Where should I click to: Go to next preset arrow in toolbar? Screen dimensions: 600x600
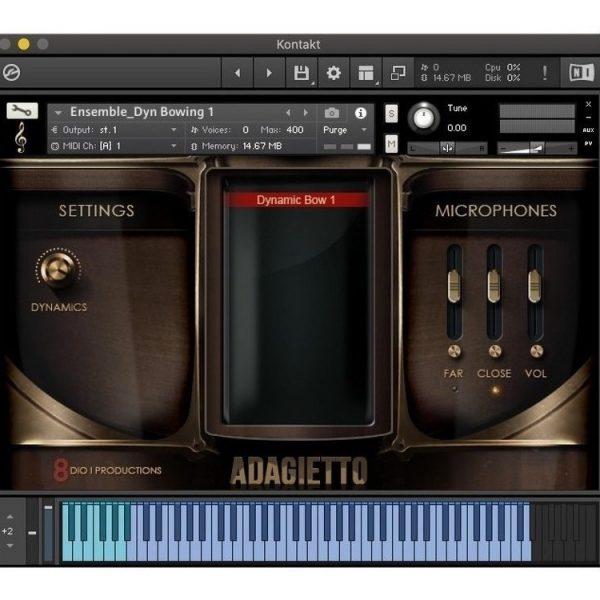tap(269, 73)
